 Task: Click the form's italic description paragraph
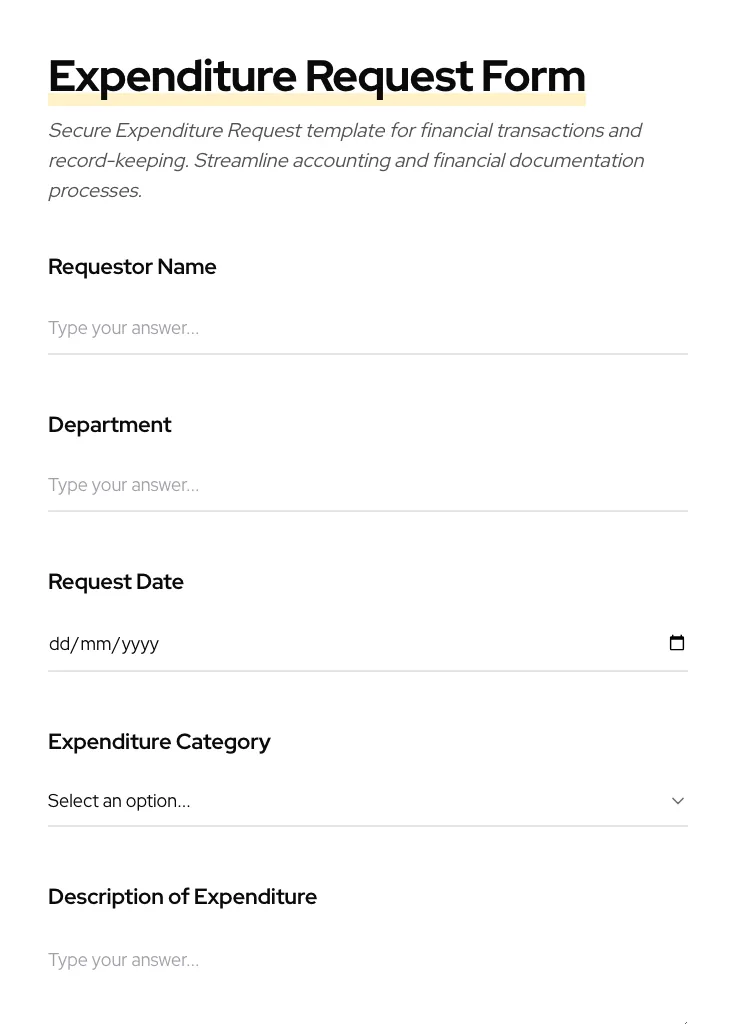pos(346,160)
